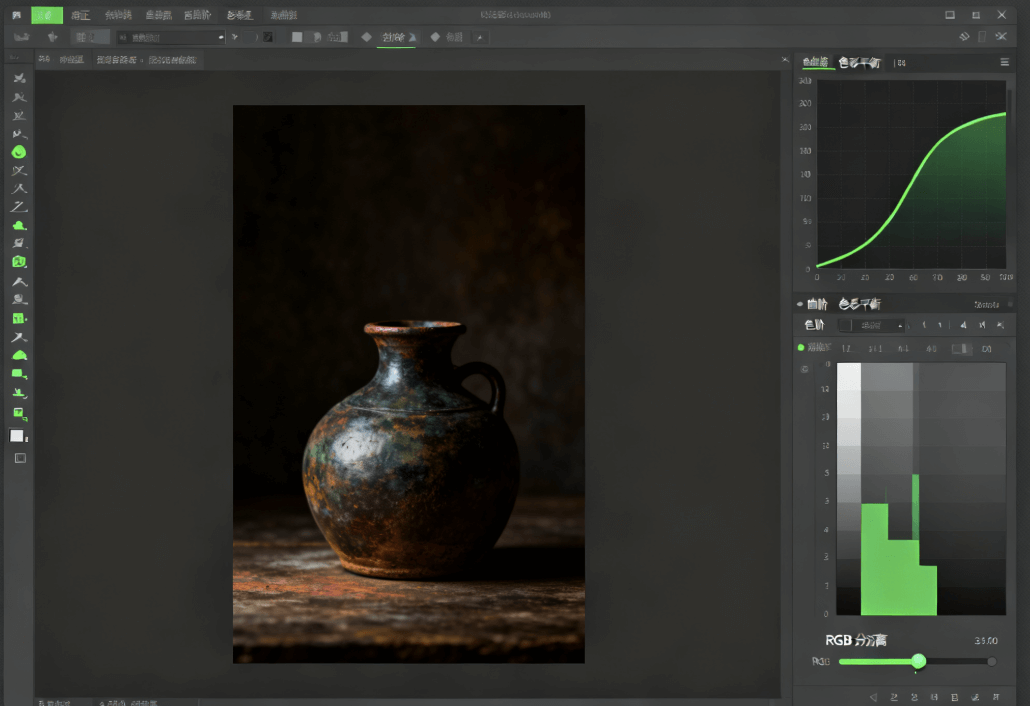This screenshot has height=706, width=1030.
Task: Click the white foreground color swatch
Action: tap(17, 436)
